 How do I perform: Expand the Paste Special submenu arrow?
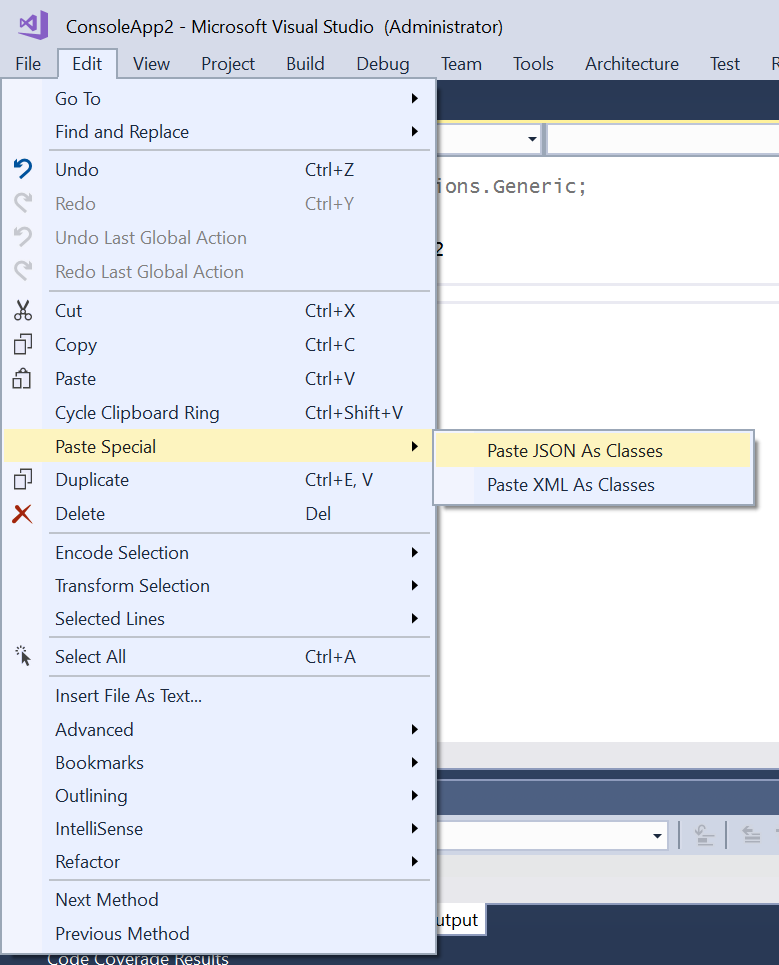click(x=417, y=446)
